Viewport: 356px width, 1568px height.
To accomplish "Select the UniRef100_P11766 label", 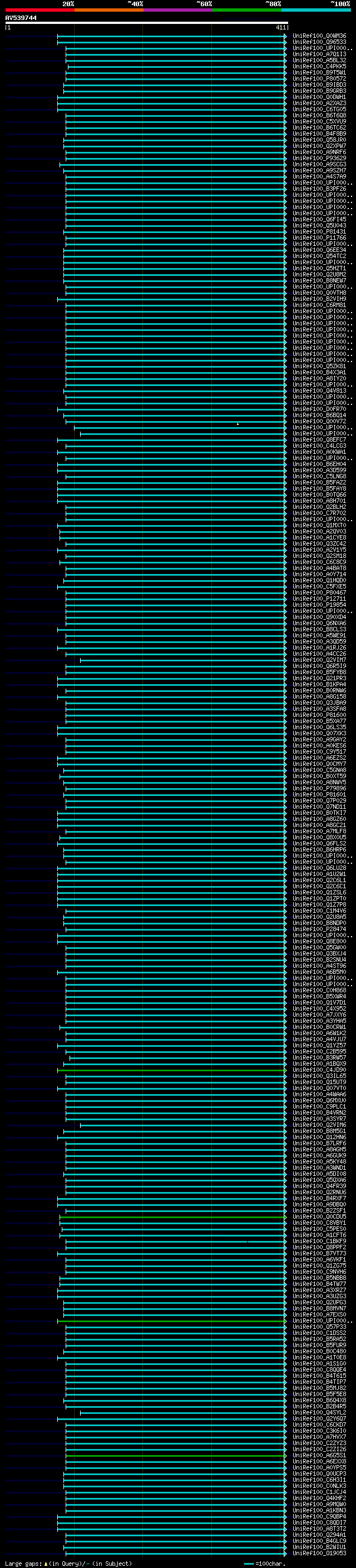I will click(x=319, y=238).
